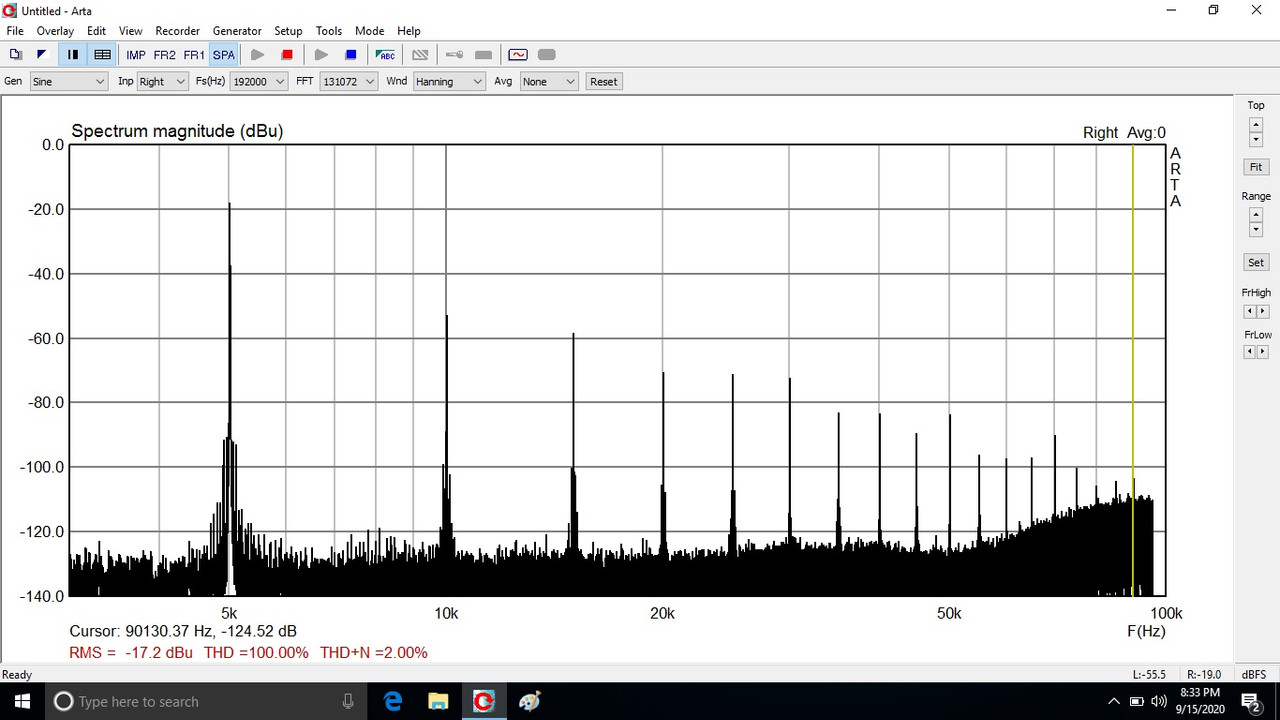Open the Inp channel dropdown showing Right
The image size is (1280, 720).
pyautogui.click(x=162, y=82)
